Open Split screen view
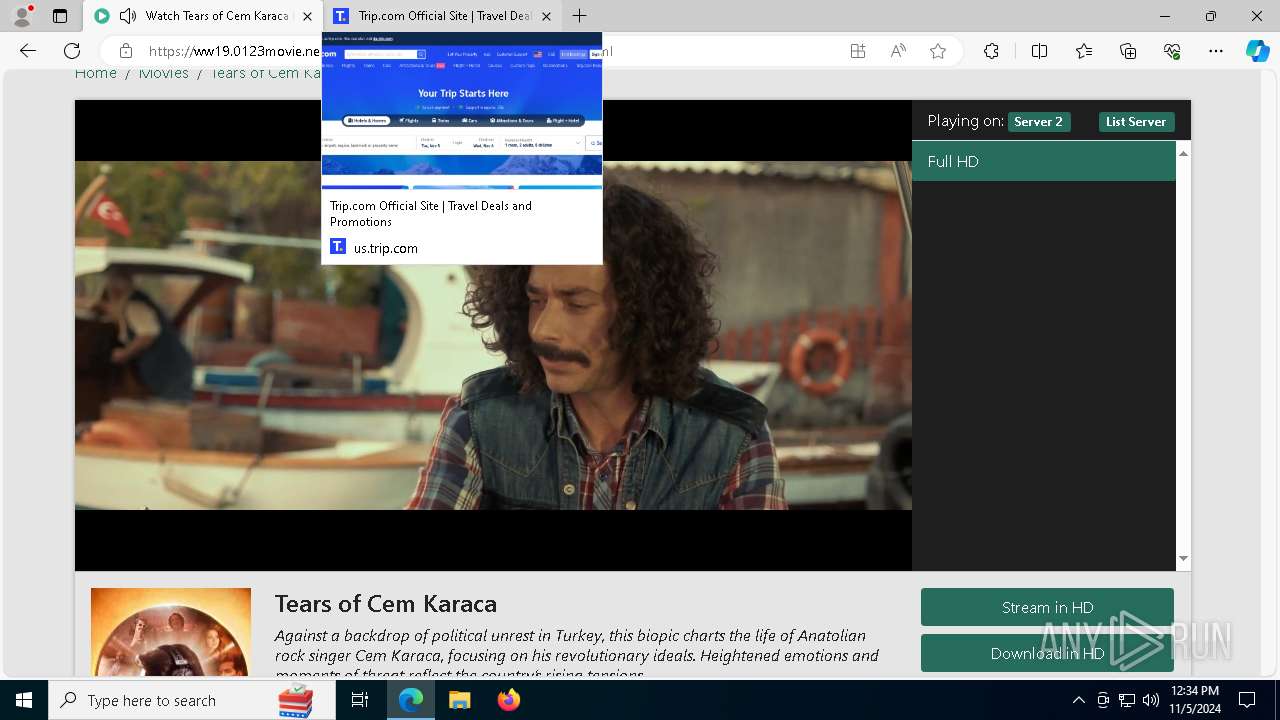This screenshot has height=720, width=1280. tap(1039, 51)
